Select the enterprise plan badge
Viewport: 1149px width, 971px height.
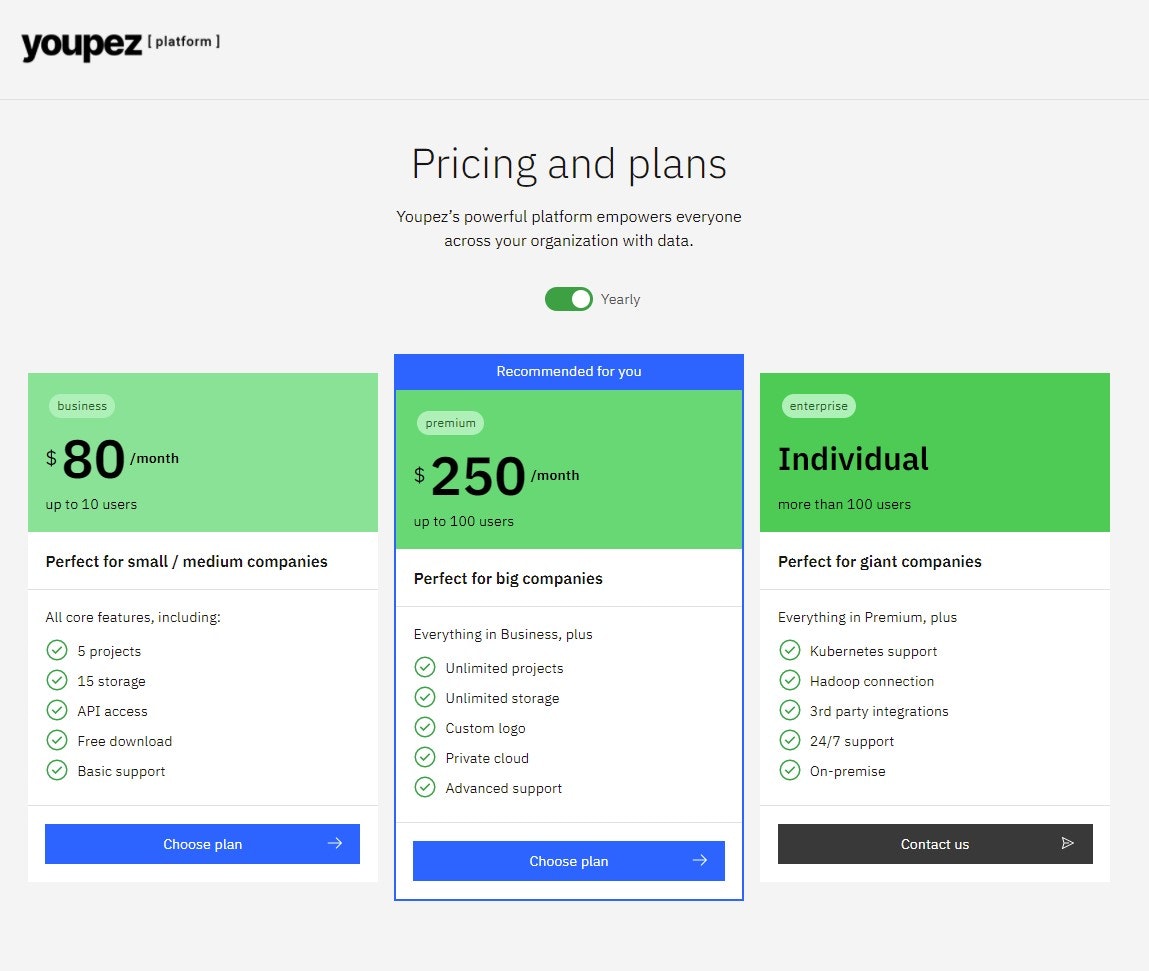point(818,405)
